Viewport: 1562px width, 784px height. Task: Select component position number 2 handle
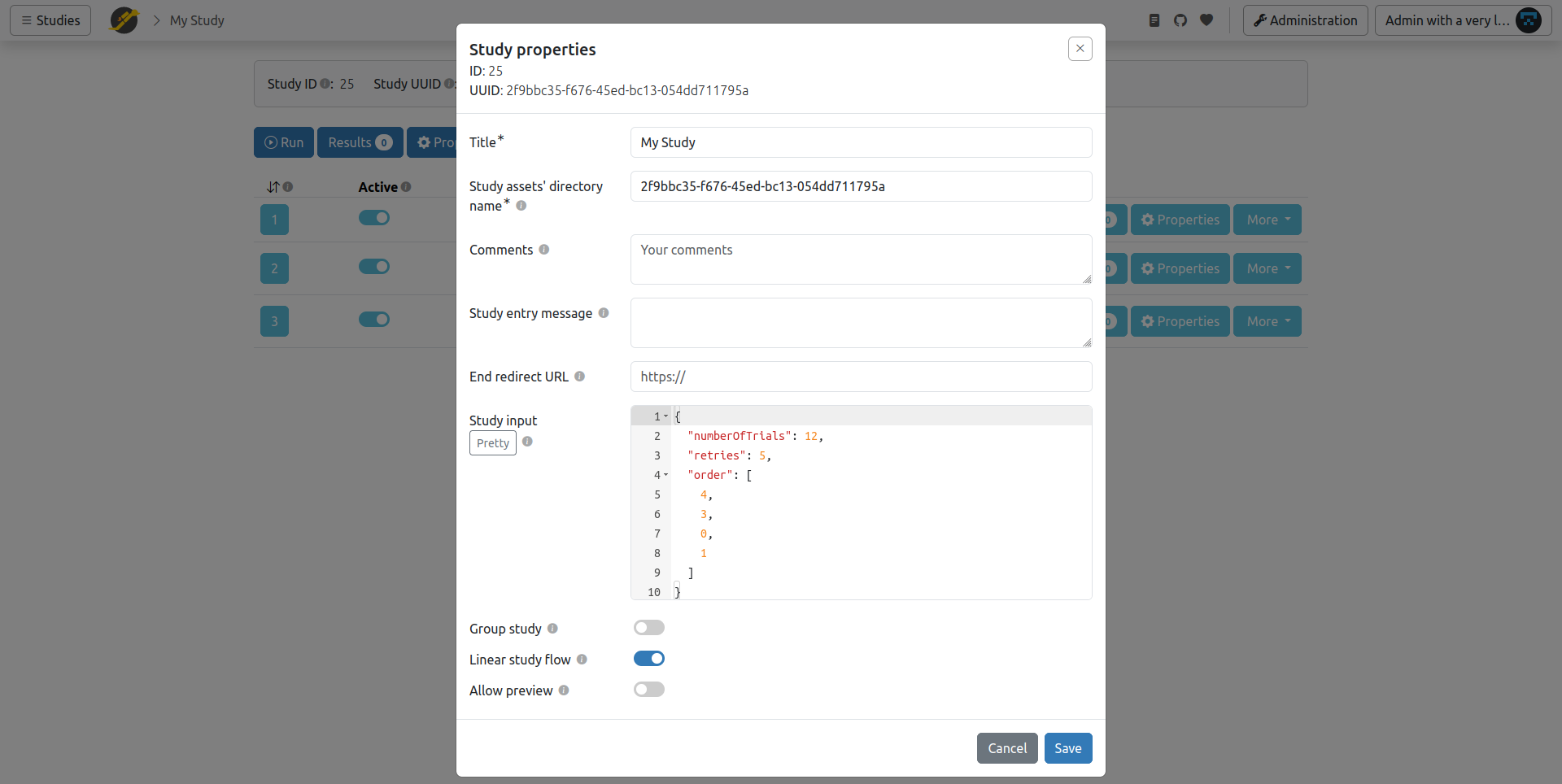(x=274, y=268)
